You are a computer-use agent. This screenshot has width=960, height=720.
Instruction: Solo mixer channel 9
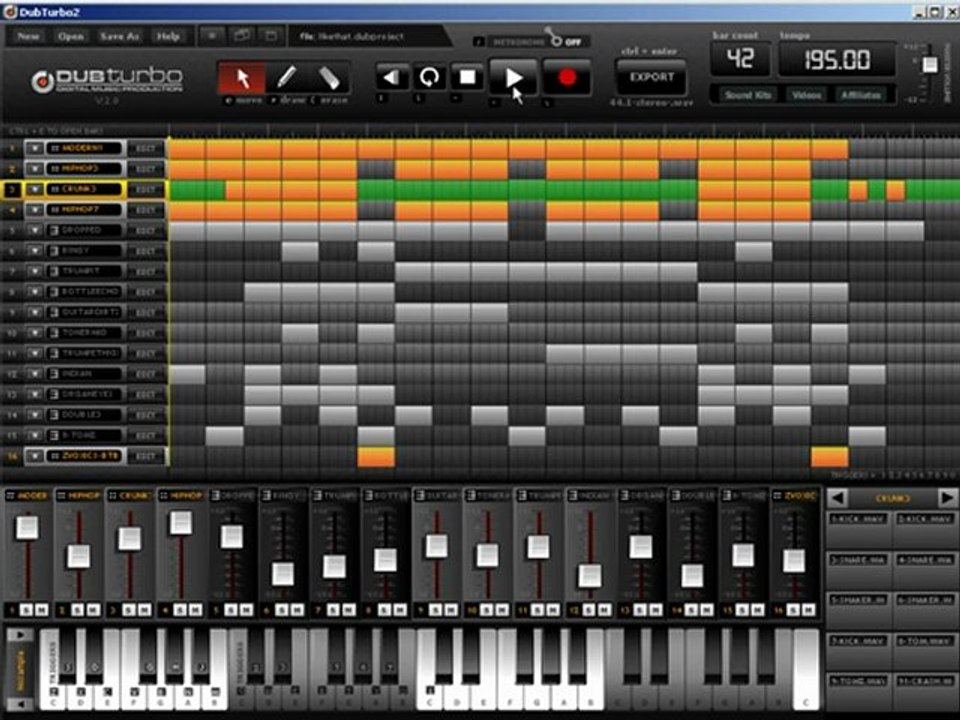pyautogui.click(x=435, y=610)
